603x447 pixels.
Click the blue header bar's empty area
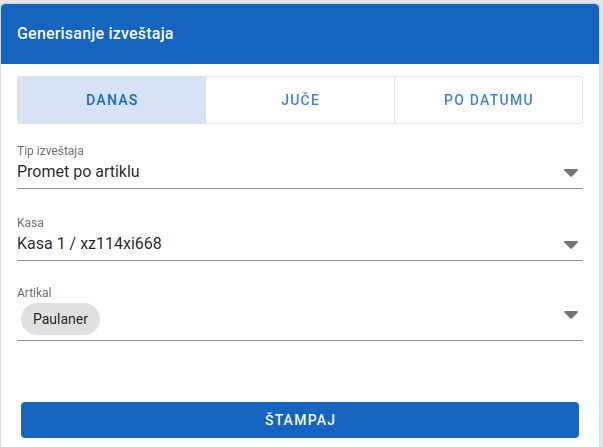coord(385,34)
